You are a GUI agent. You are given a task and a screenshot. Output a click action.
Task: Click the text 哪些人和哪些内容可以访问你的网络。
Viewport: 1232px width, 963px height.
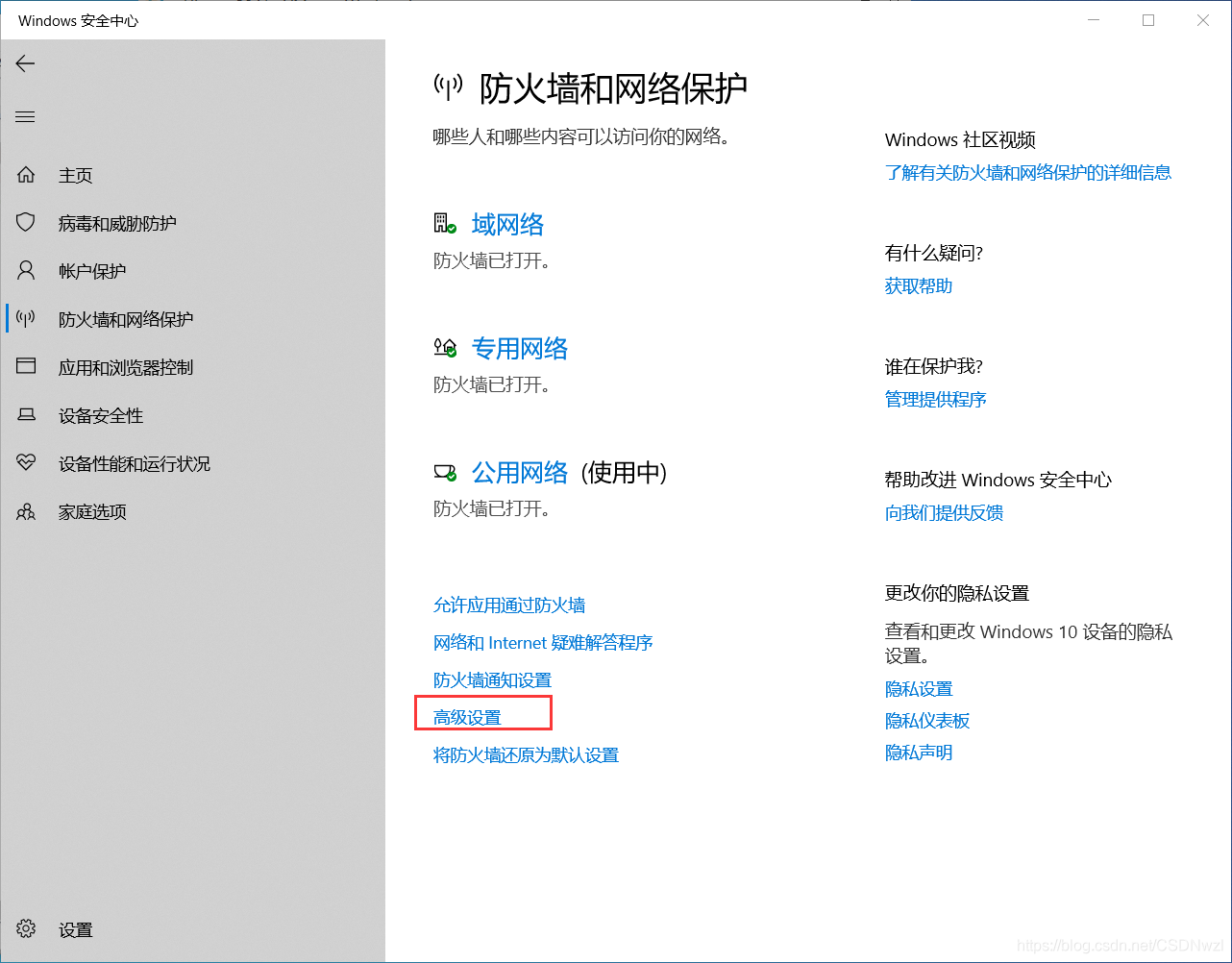(581, 137)
